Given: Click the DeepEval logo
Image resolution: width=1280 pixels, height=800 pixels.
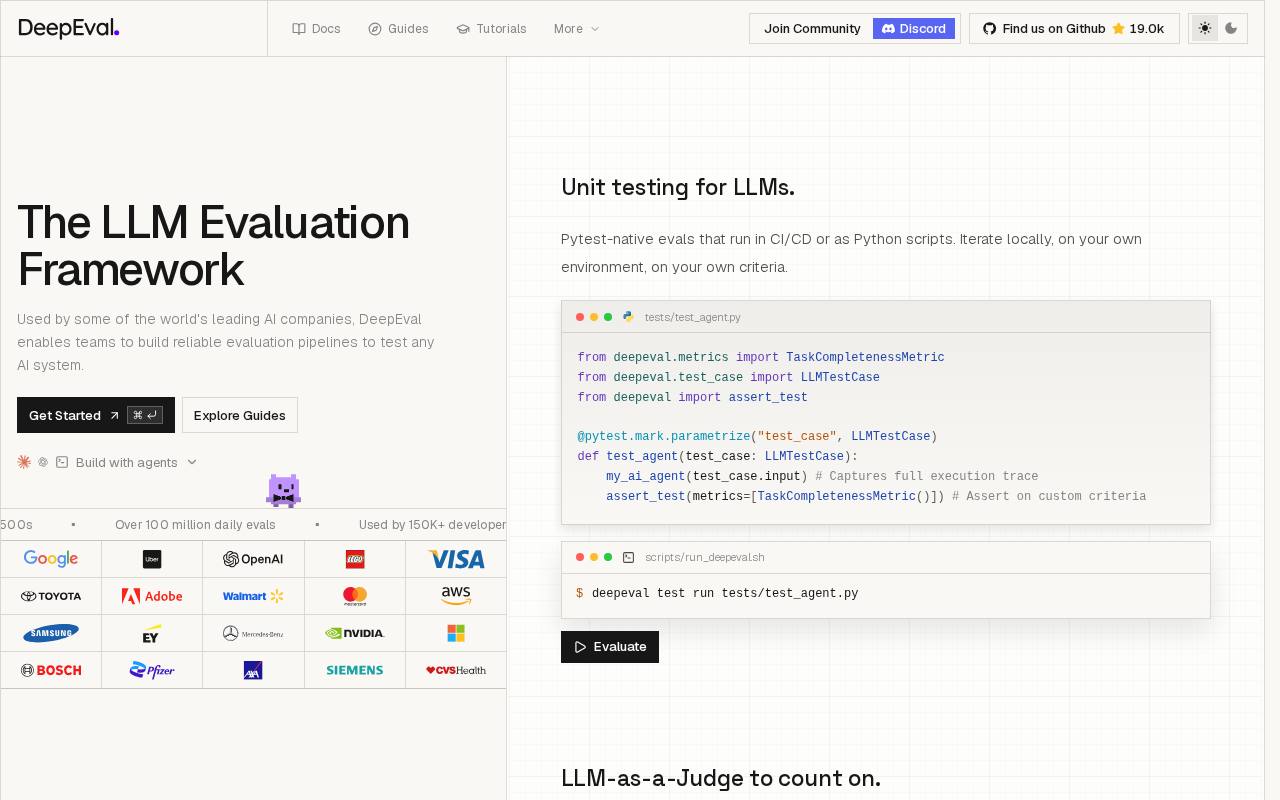Looking at the screenshot, I should click(x=69, y=28).
